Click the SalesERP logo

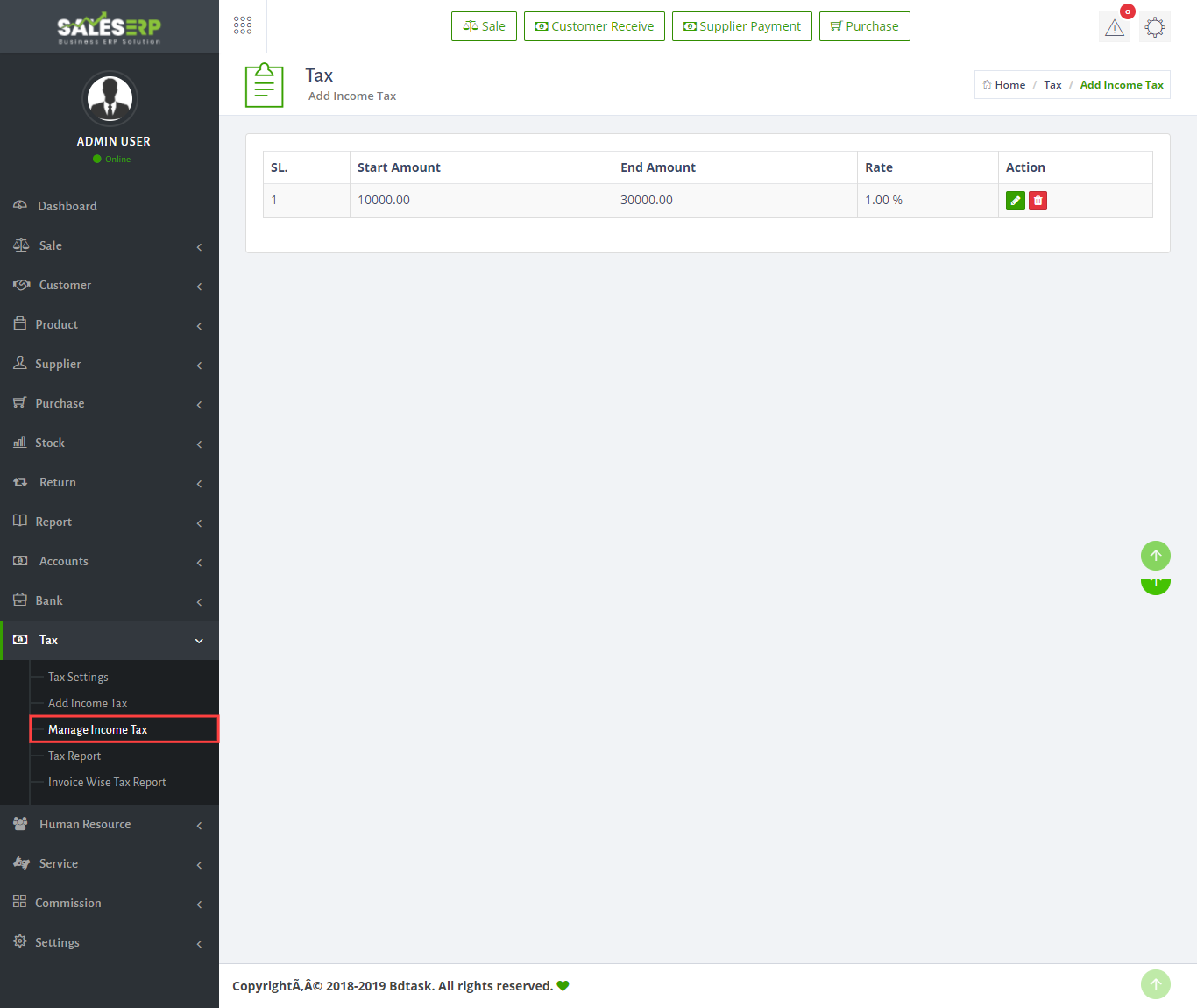110,27
